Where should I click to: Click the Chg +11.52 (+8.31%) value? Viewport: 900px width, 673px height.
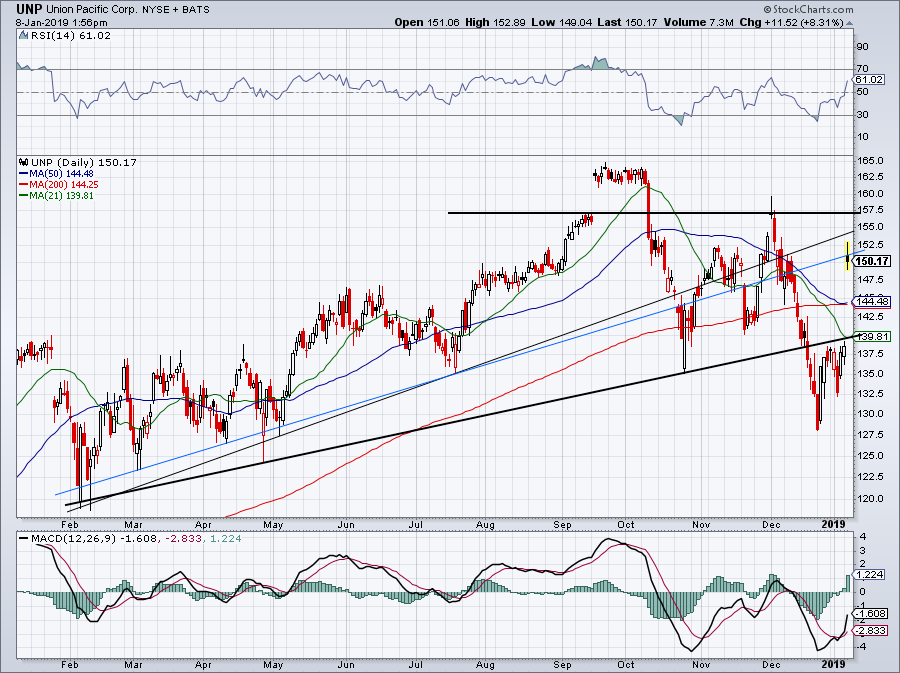click(x=792, y=22)
